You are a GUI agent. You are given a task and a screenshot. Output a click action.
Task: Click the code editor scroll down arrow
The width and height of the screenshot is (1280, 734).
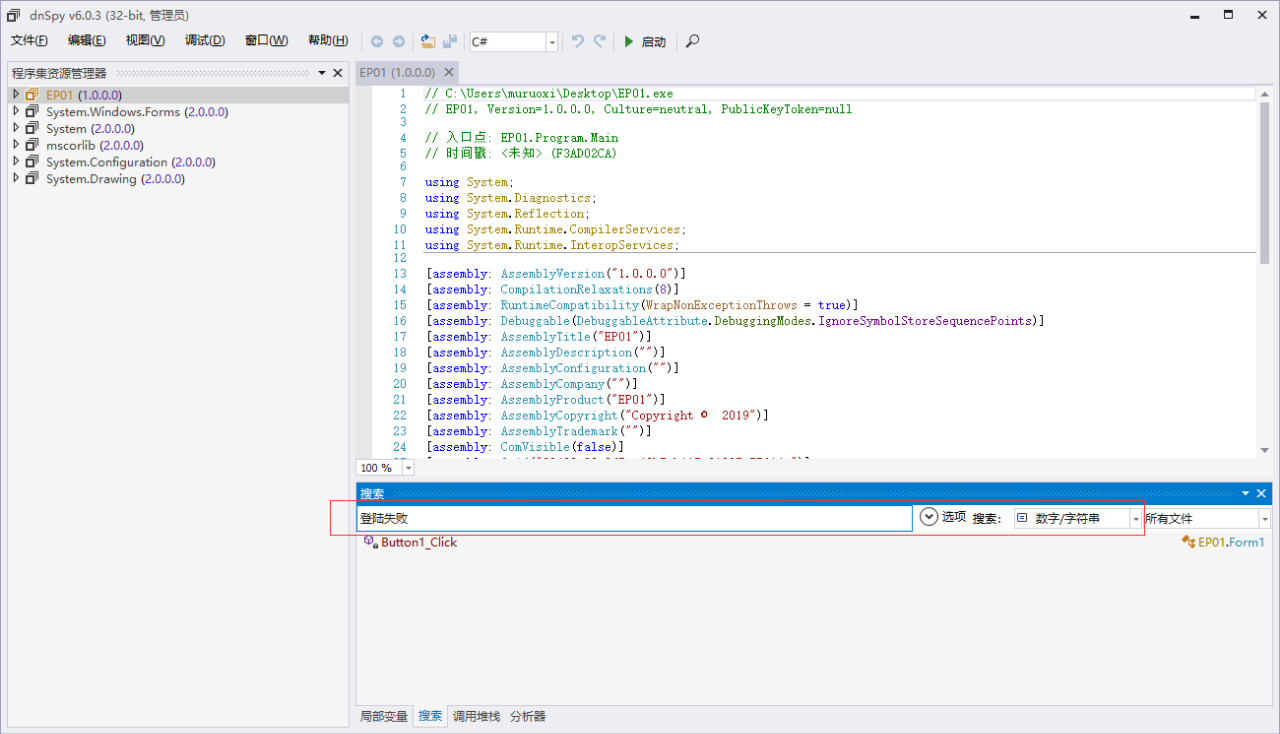(1264, 450)
